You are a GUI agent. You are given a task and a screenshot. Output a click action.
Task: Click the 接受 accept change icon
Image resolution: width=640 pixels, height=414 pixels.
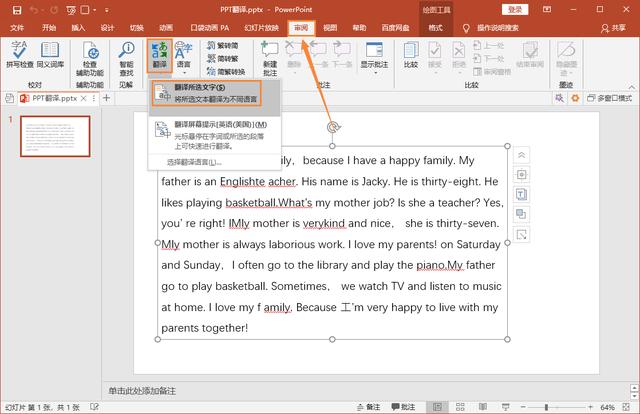coord(435,57)
